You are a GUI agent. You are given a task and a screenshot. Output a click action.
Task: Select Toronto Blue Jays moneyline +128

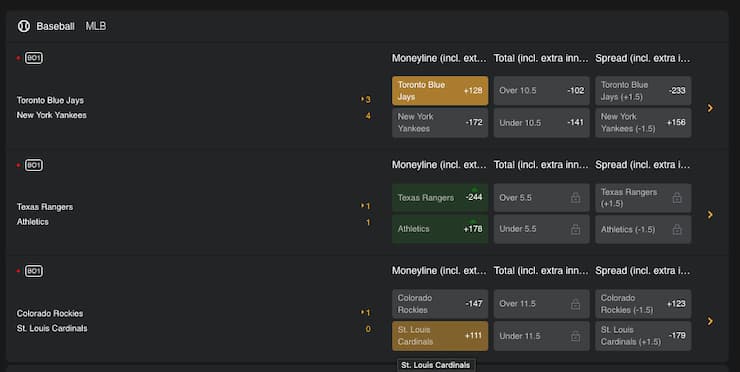point(440,91)
